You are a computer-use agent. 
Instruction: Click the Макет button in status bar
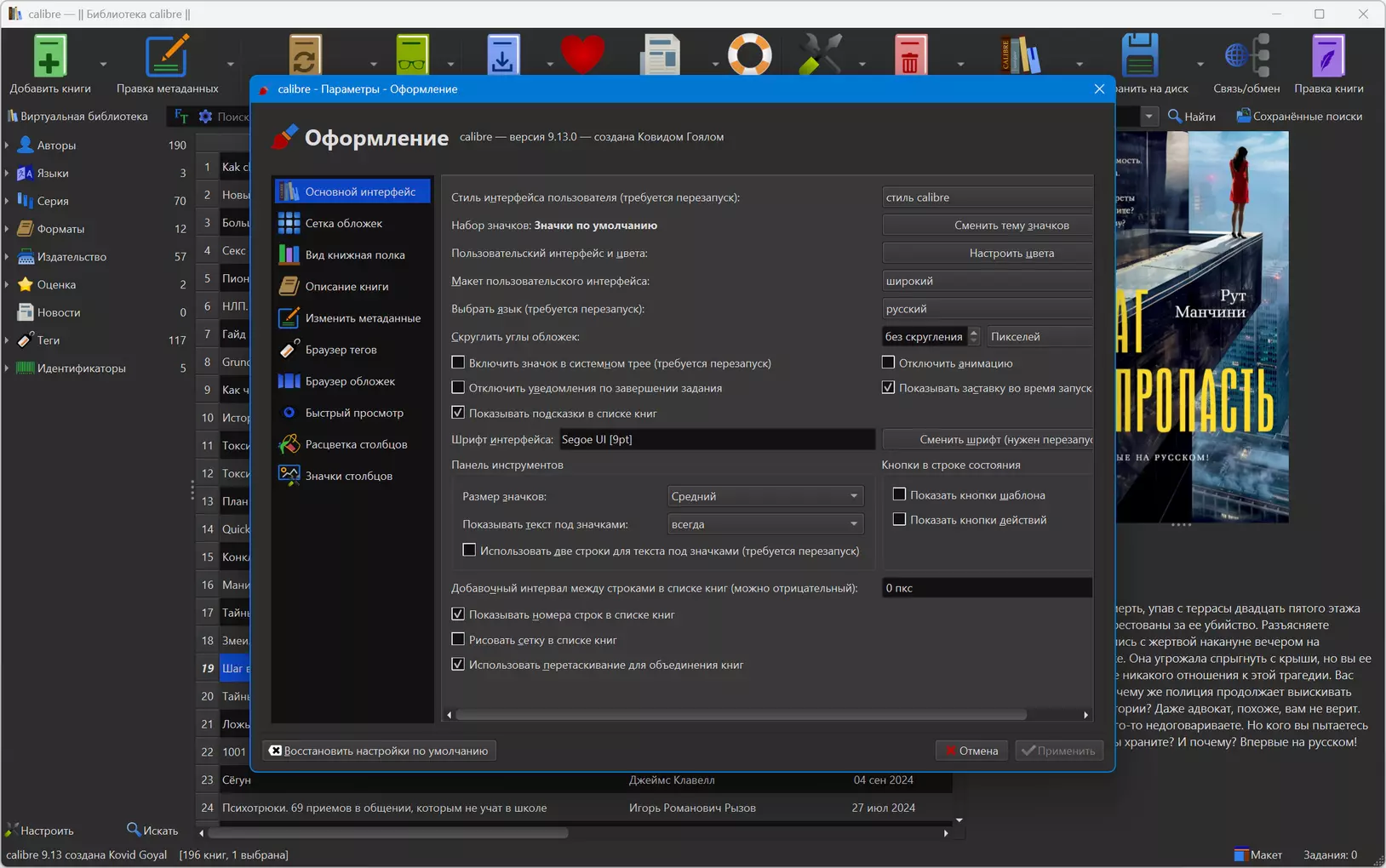tap(1258, 854)
